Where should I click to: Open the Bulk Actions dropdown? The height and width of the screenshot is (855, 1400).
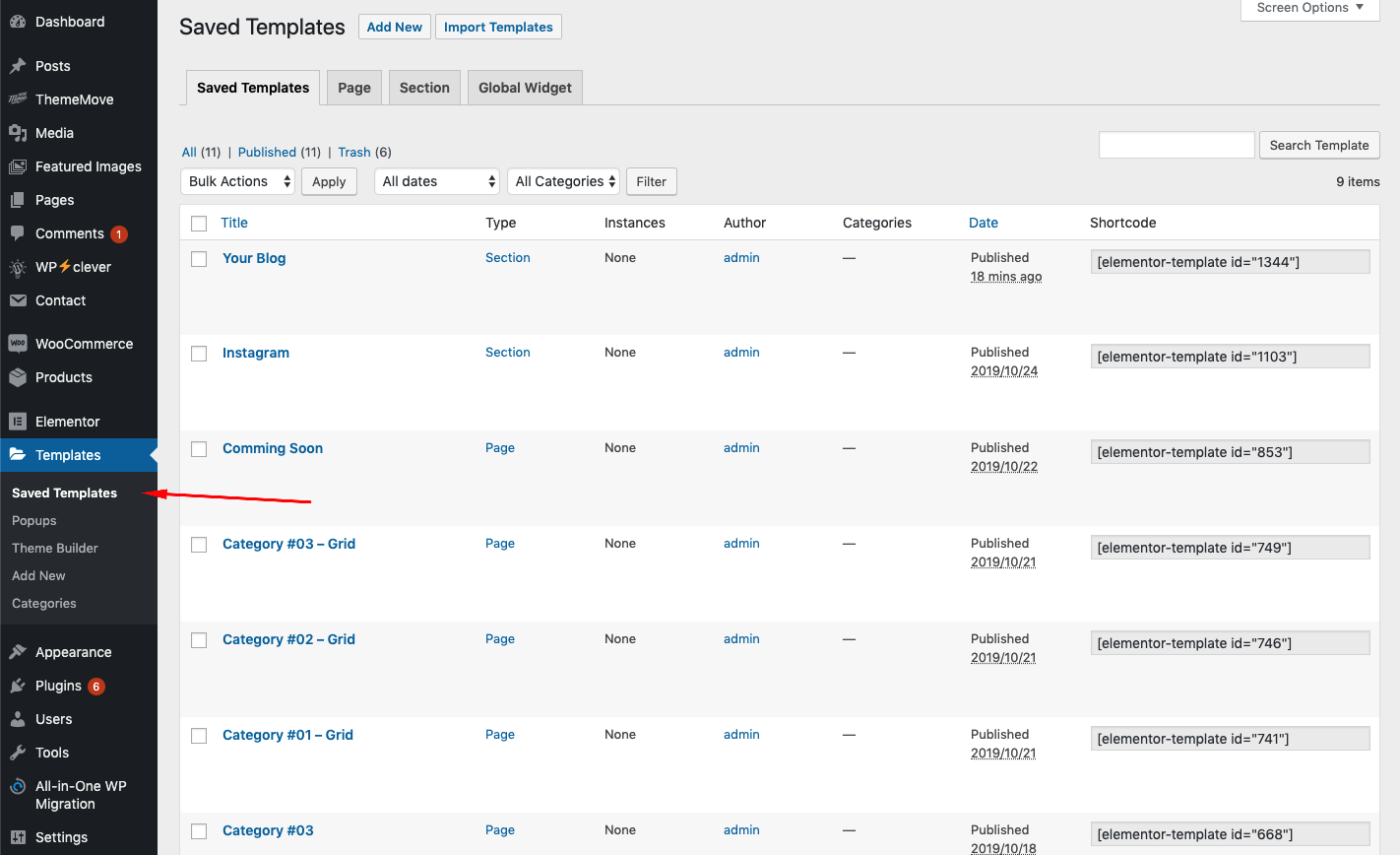[238, 181]
